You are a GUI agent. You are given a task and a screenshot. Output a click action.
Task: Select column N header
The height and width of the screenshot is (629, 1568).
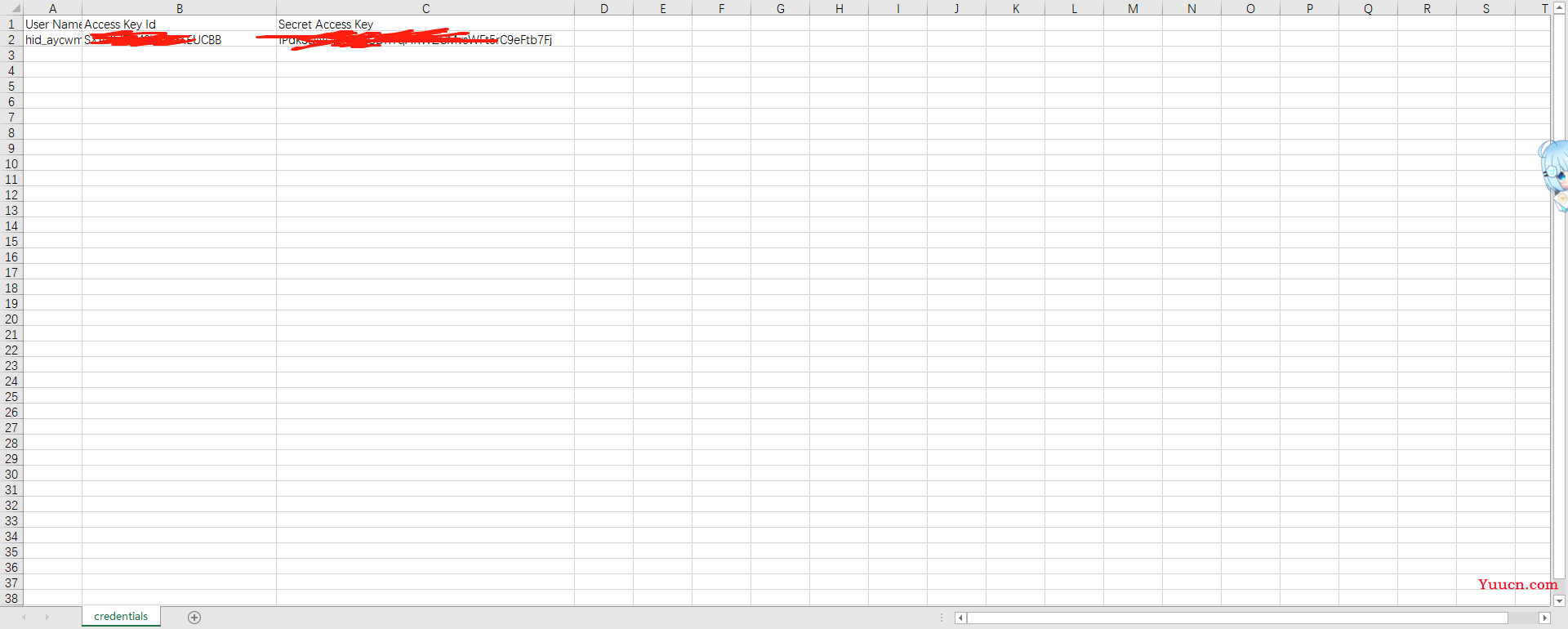[x=1192, y=8]
